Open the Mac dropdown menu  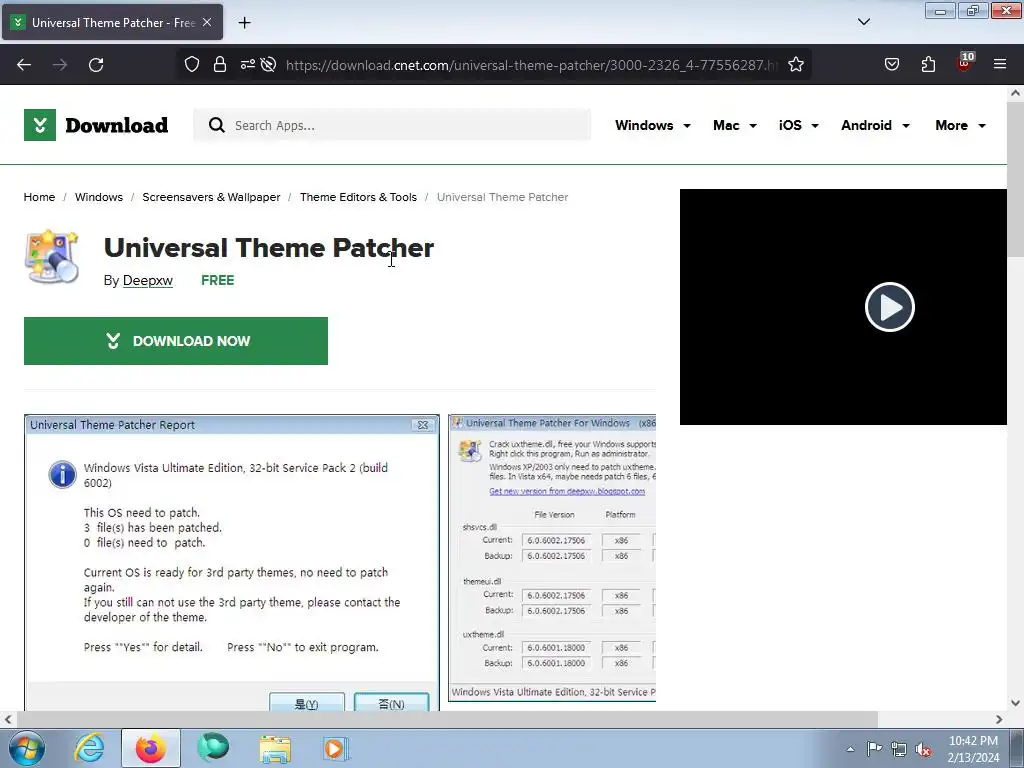(x=735, y=125)
